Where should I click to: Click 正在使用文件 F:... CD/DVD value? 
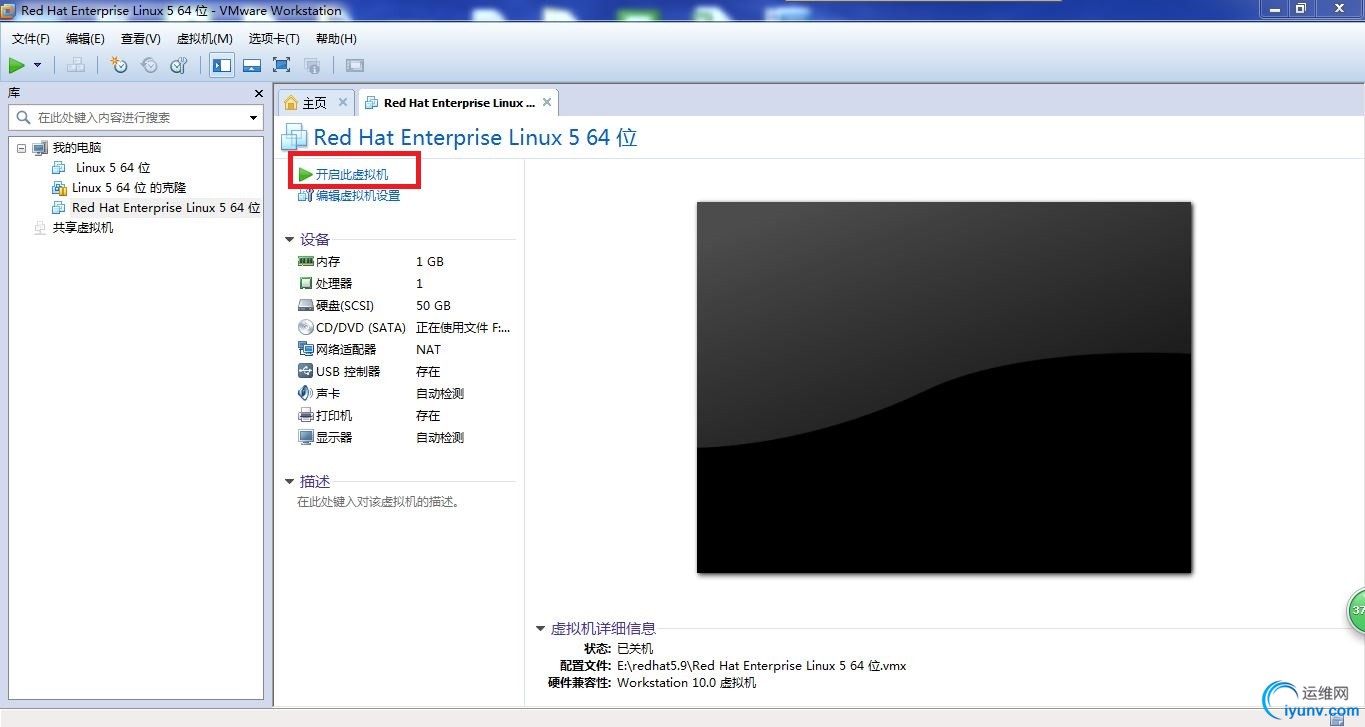coord(463,328)
